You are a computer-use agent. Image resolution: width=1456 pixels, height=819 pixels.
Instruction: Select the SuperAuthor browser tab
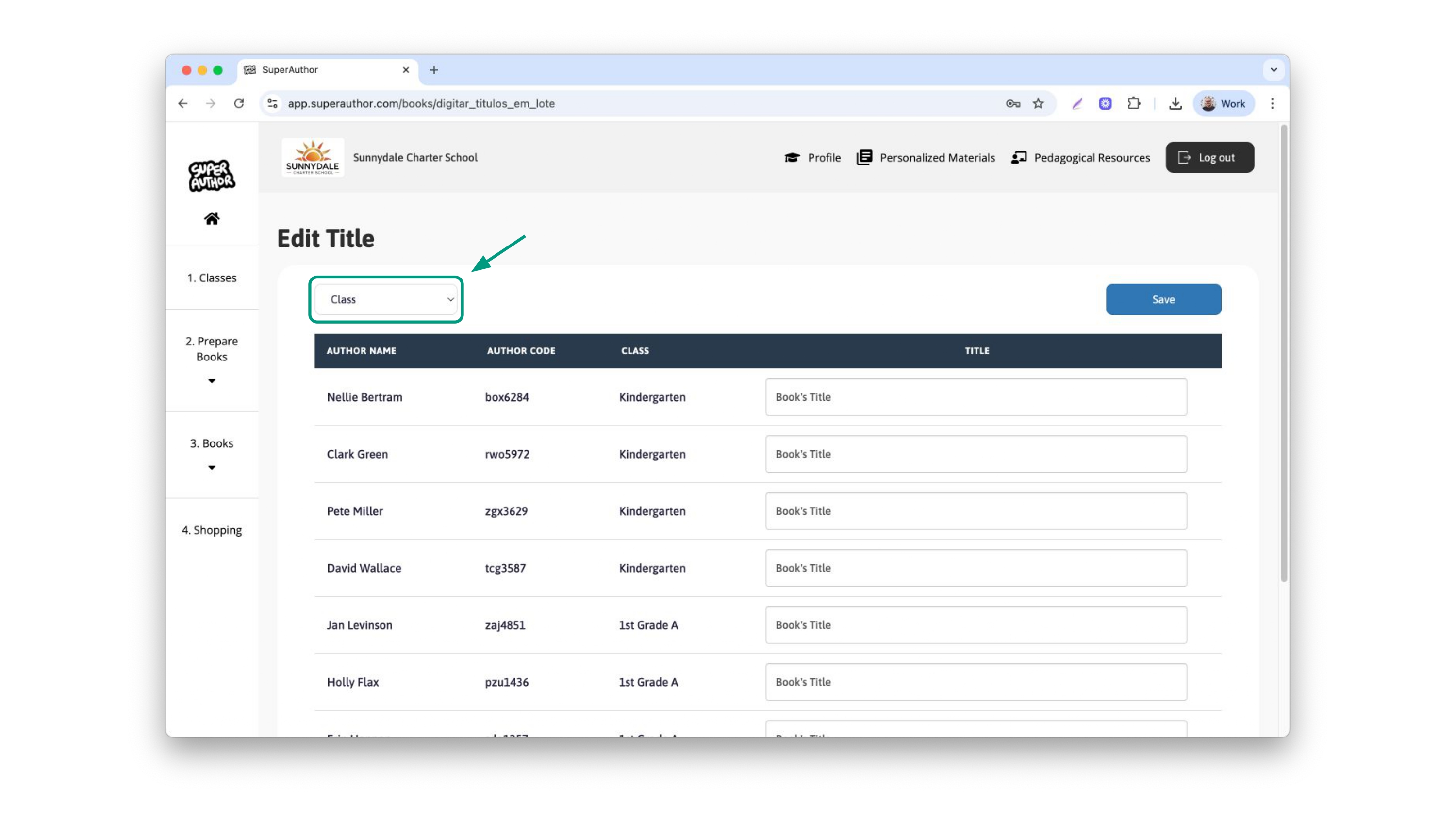click(x=328, y=70)
